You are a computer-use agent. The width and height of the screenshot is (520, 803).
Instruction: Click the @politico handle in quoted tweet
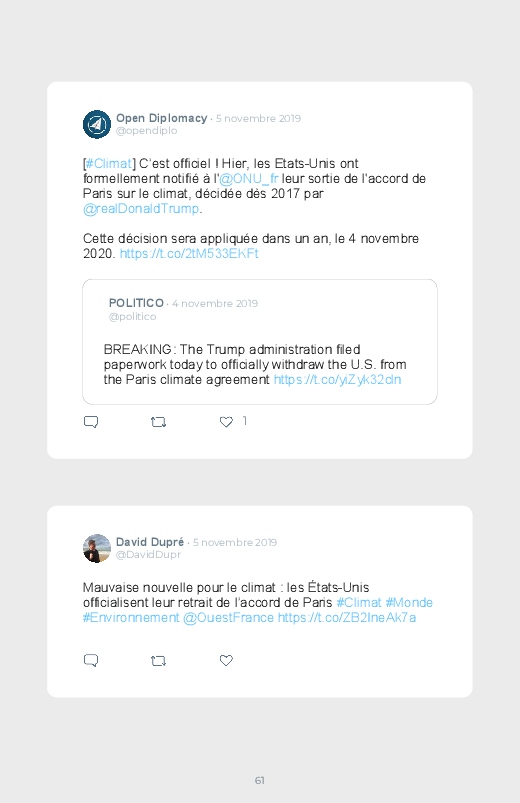click(132, 316)
